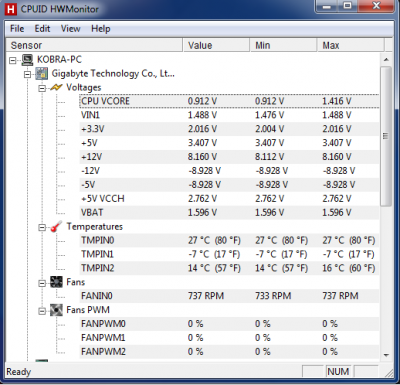
Task: Open the Help menu
Action: 101,29
